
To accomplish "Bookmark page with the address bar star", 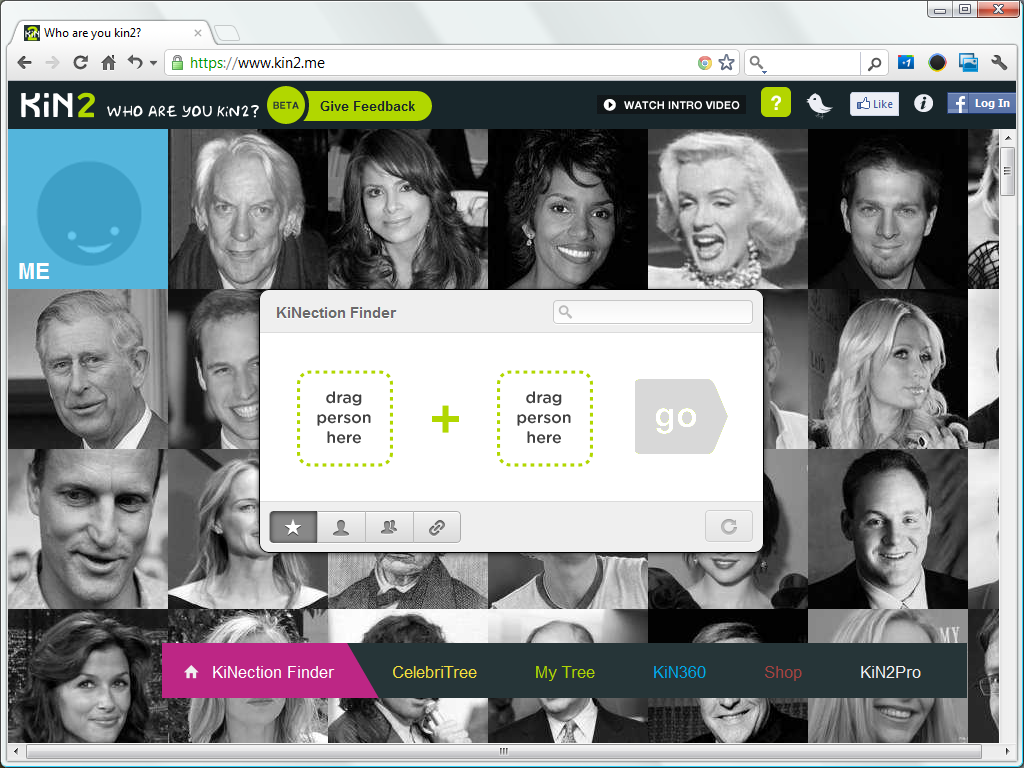I will (727, 63).
